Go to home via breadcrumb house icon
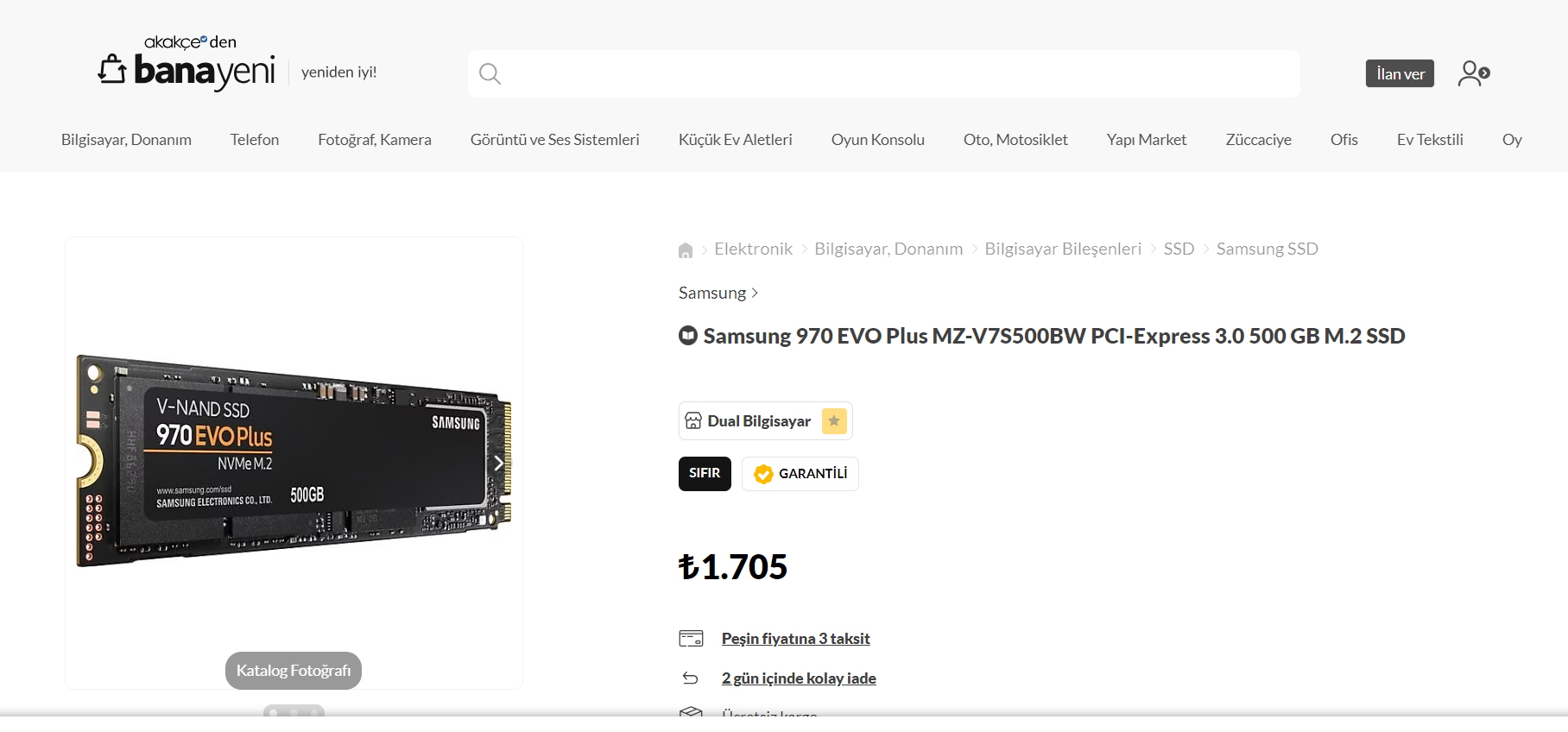1568x732 pixels. pos(686,250)
